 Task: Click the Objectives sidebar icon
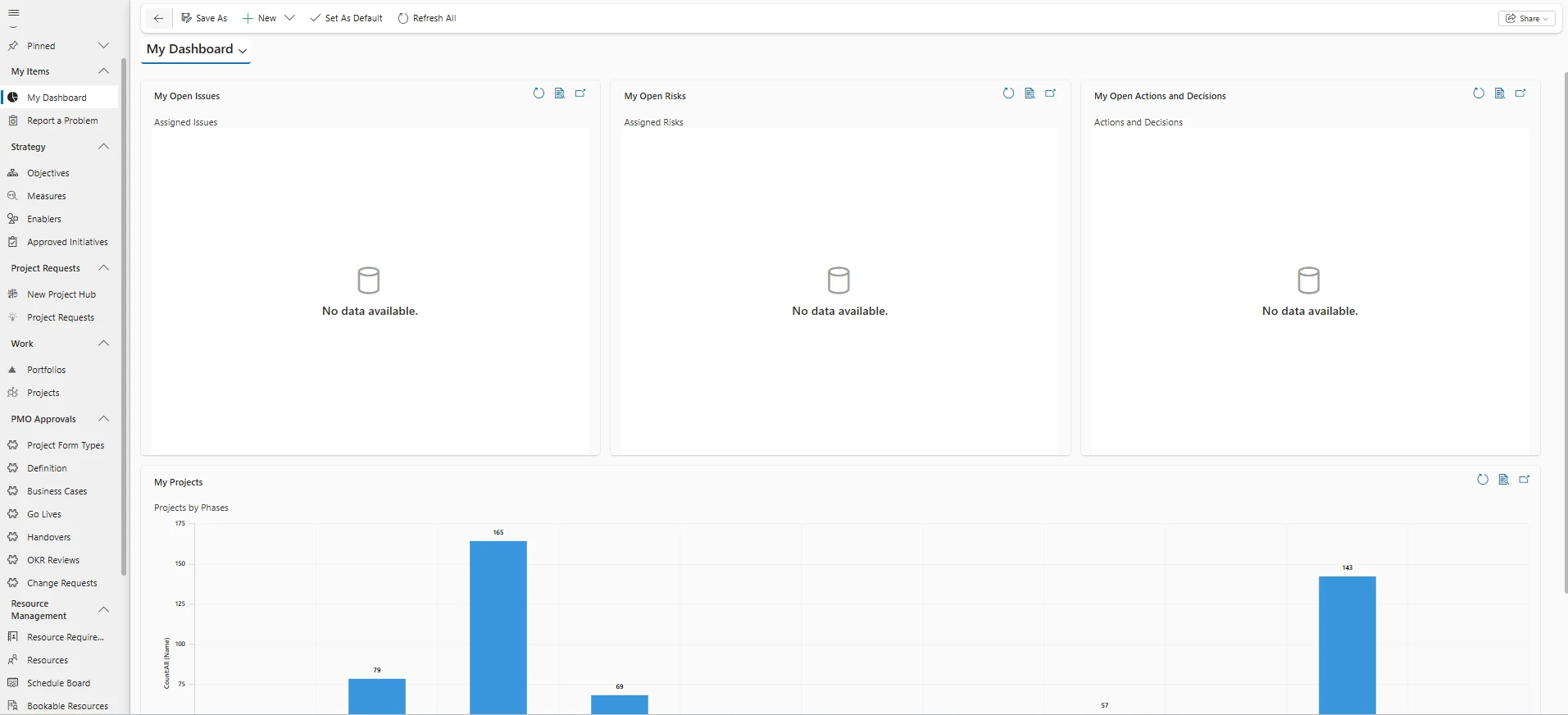point(13,173)
